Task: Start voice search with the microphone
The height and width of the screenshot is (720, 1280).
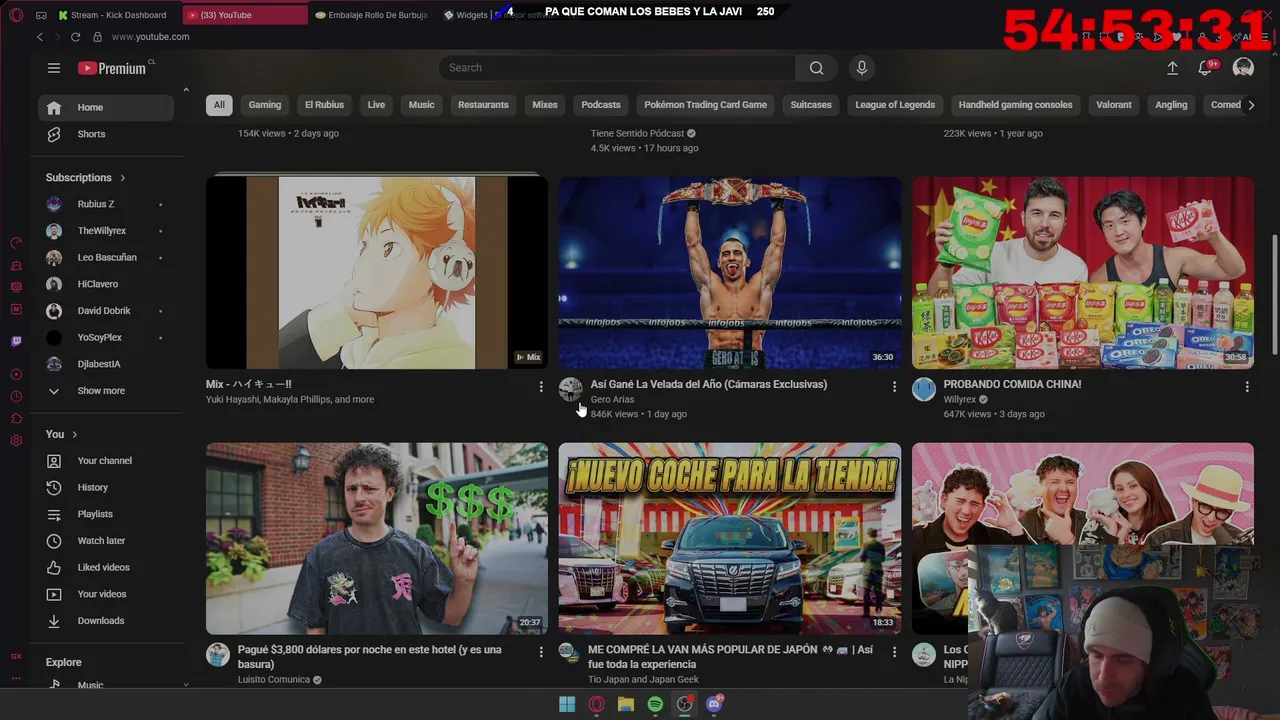Action: [862, 68]
